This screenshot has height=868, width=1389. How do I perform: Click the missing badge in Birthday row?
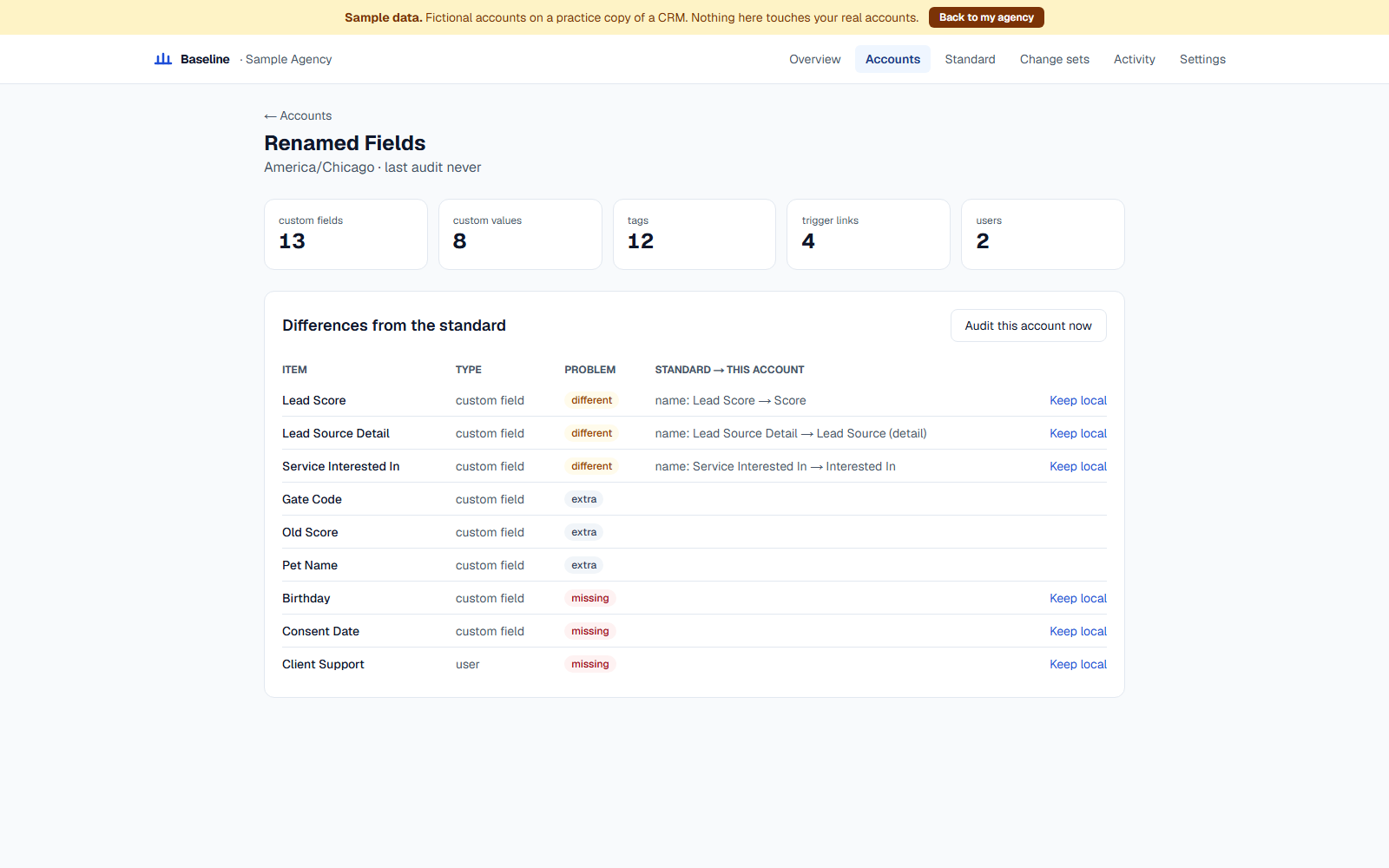589,598
